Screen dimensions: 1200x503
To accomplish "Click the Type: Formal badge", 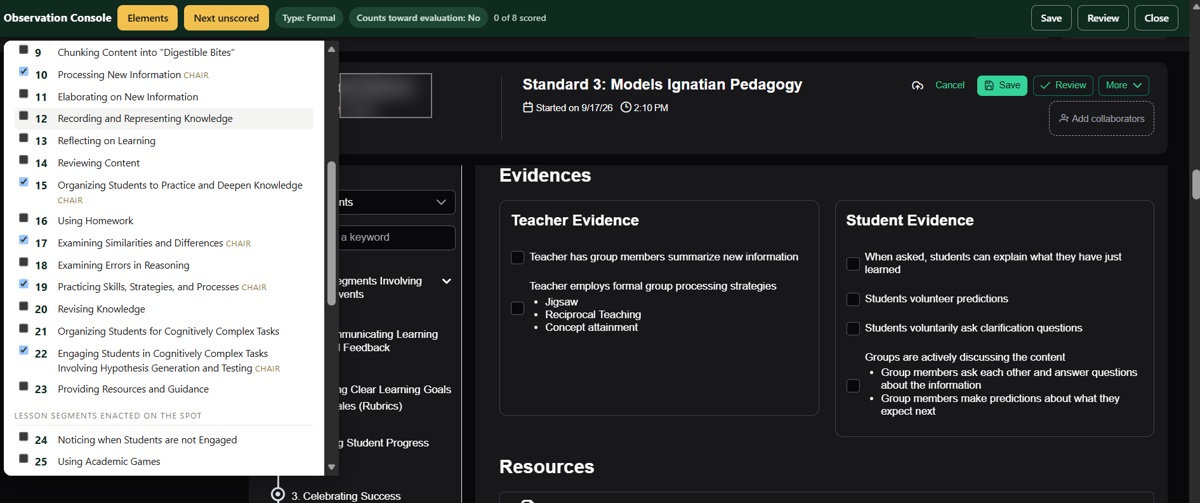I will click(308, 18).
